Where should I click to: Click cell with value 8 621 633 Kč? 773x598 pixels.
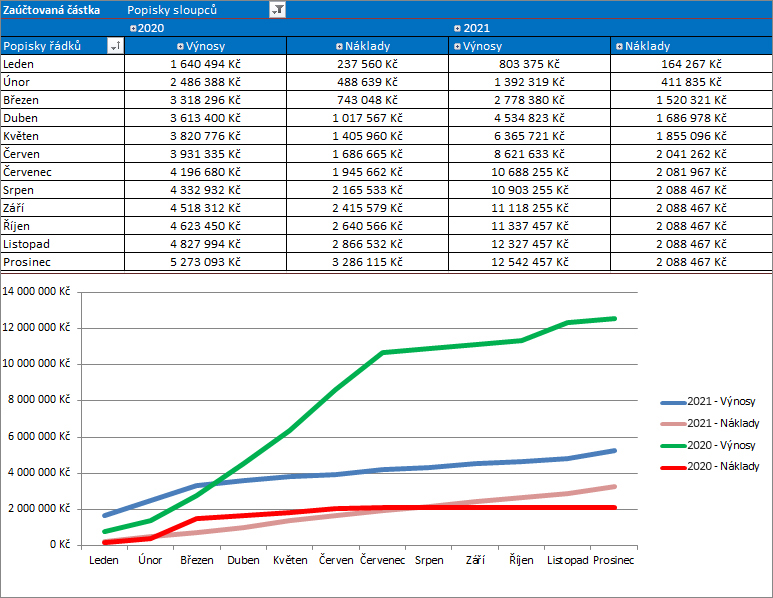[529, 154]
